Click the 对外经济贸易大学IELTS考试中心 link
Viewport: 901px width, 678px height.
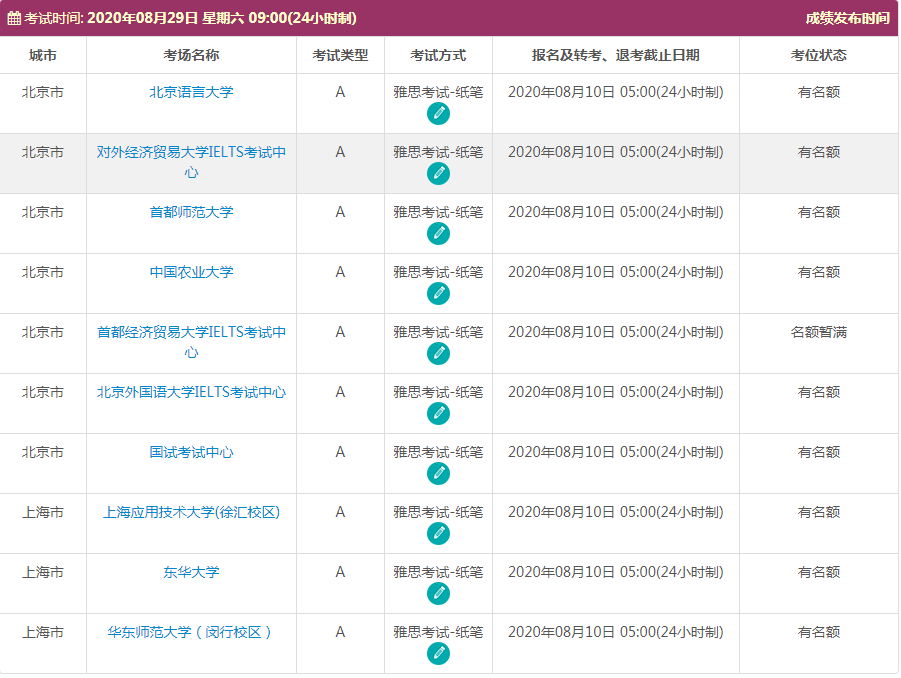click(x=190, y=162)
